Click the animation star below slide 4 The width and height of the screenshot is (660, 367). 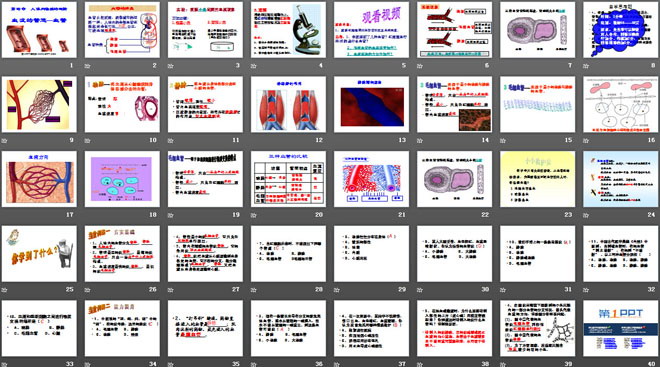[x=254, y=66]
